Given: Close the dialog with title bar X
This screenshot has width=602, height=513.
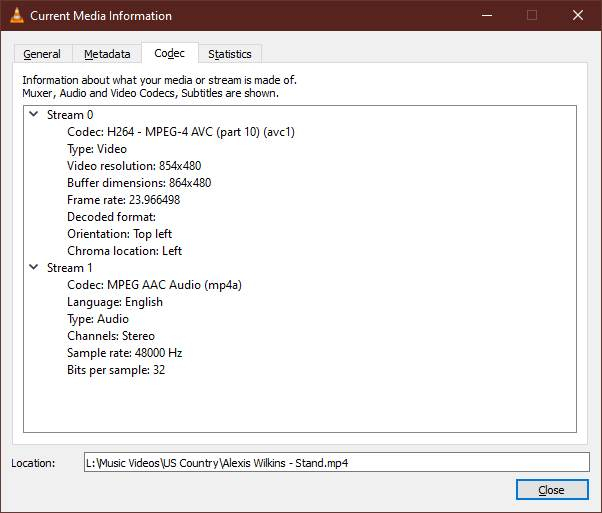Looking at the screenshot, I should 578,16.
